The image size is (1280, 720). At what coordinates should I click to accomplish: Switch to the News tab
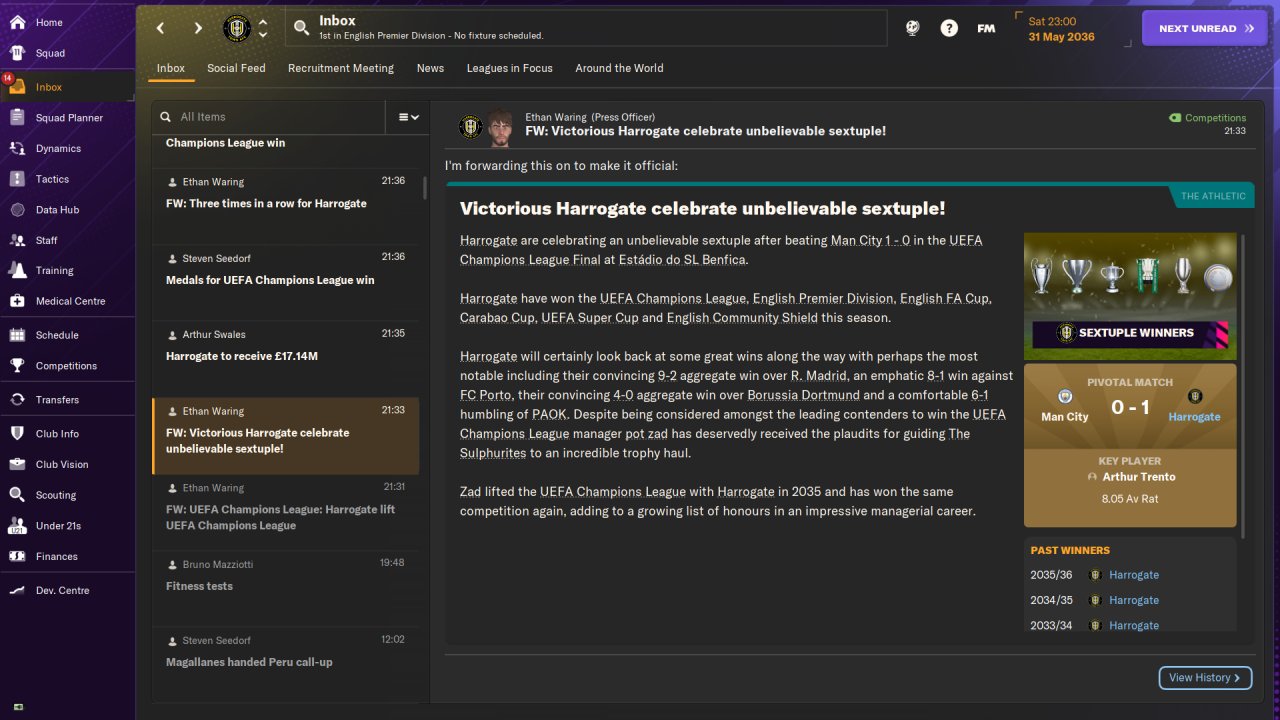[x=430, y=68]
